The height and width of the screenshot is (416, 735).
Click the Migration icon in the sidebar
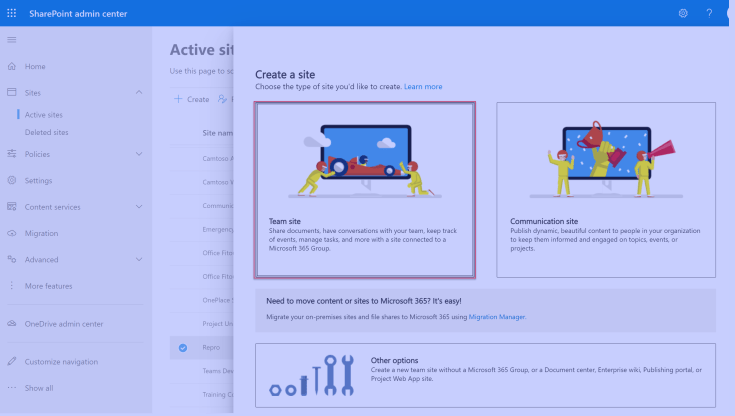[x=12, y=233]
